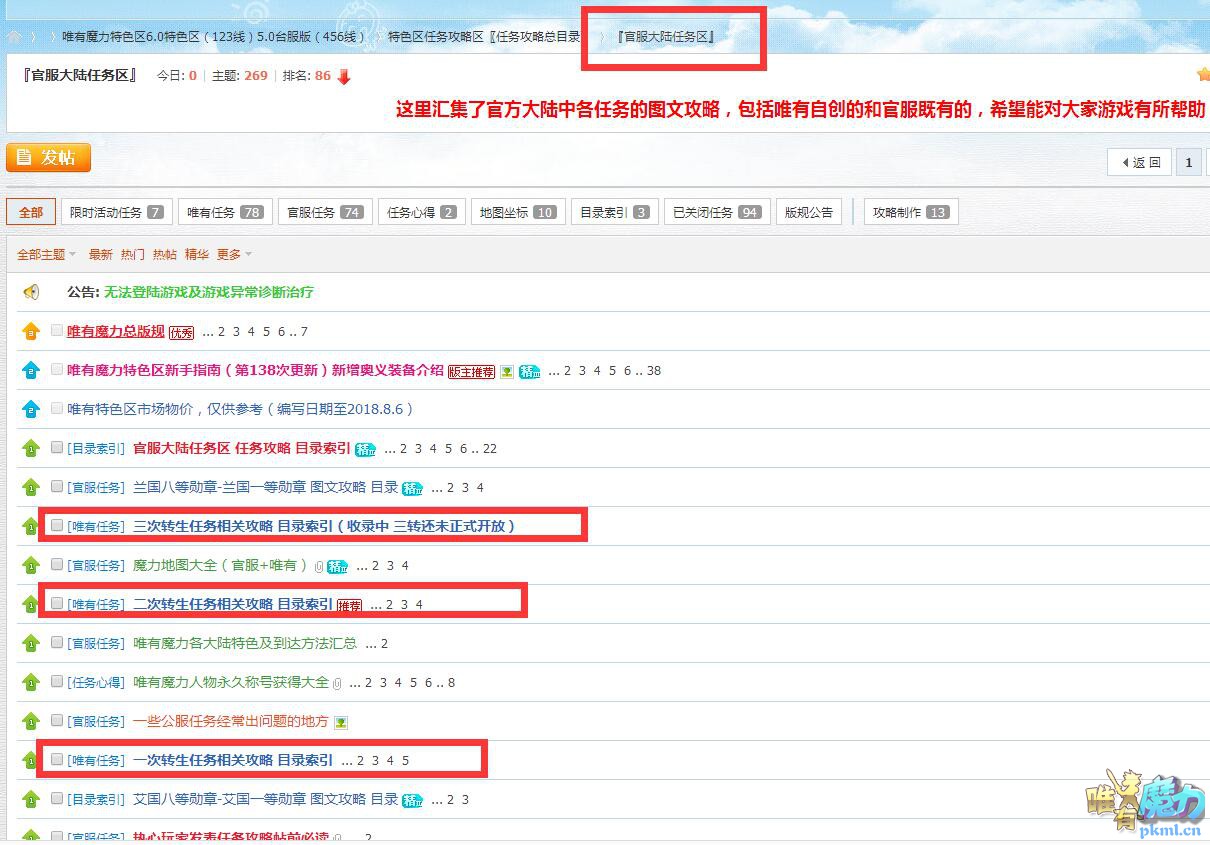Open 无法登陆游戏及游戏异常诊断治疗 announcement link
Viewport: 1210px width, 845px height.
pos(209,292)
